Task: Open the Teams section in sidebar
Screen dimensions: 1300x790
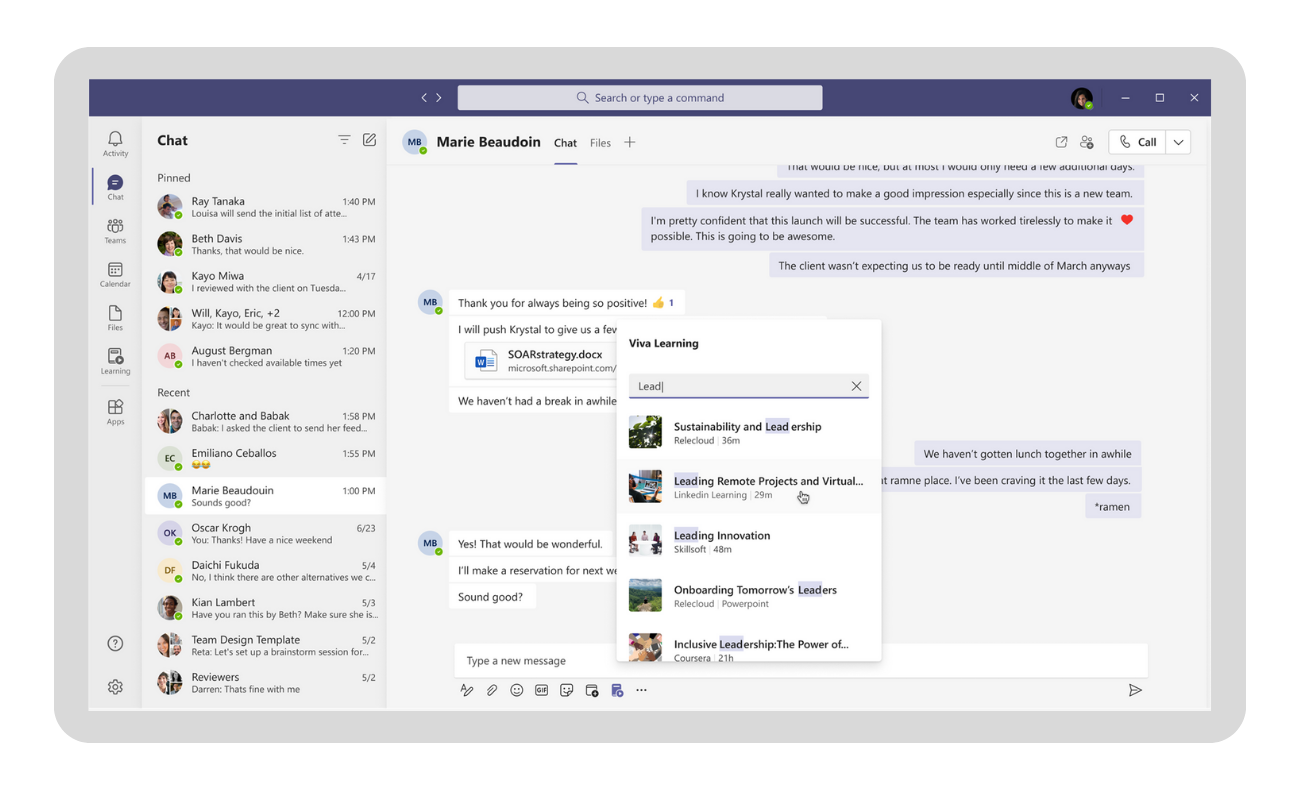Action: coord(115,231)
